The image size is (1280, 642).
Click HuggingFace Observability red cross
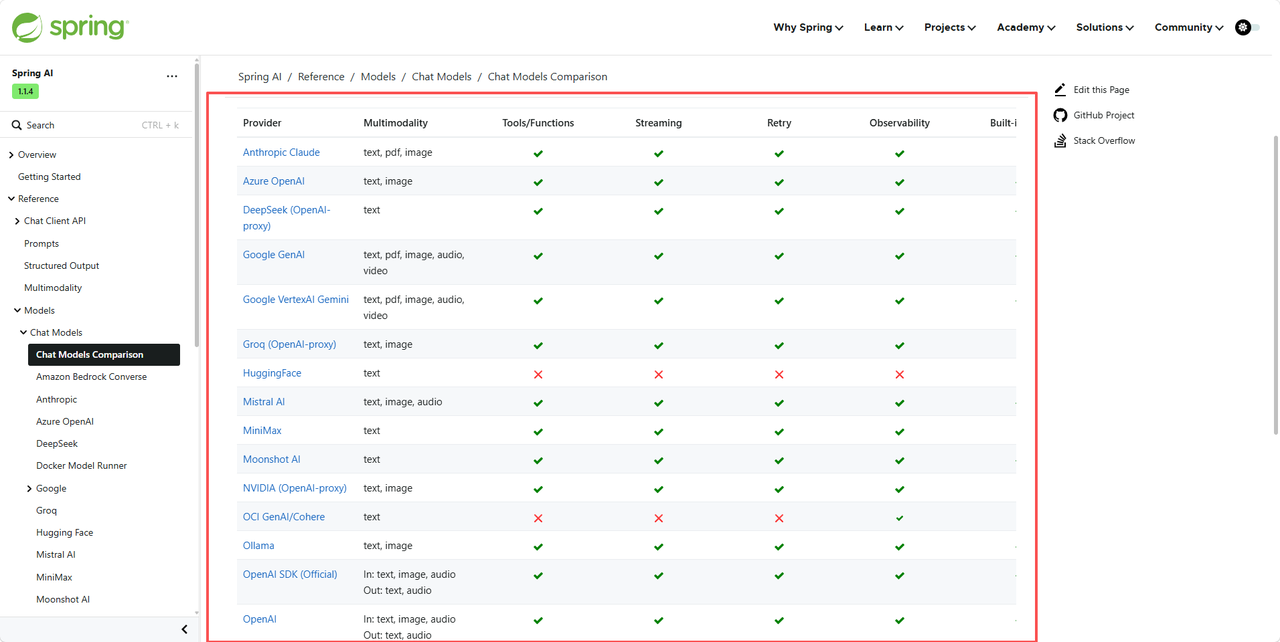point(899,375)
